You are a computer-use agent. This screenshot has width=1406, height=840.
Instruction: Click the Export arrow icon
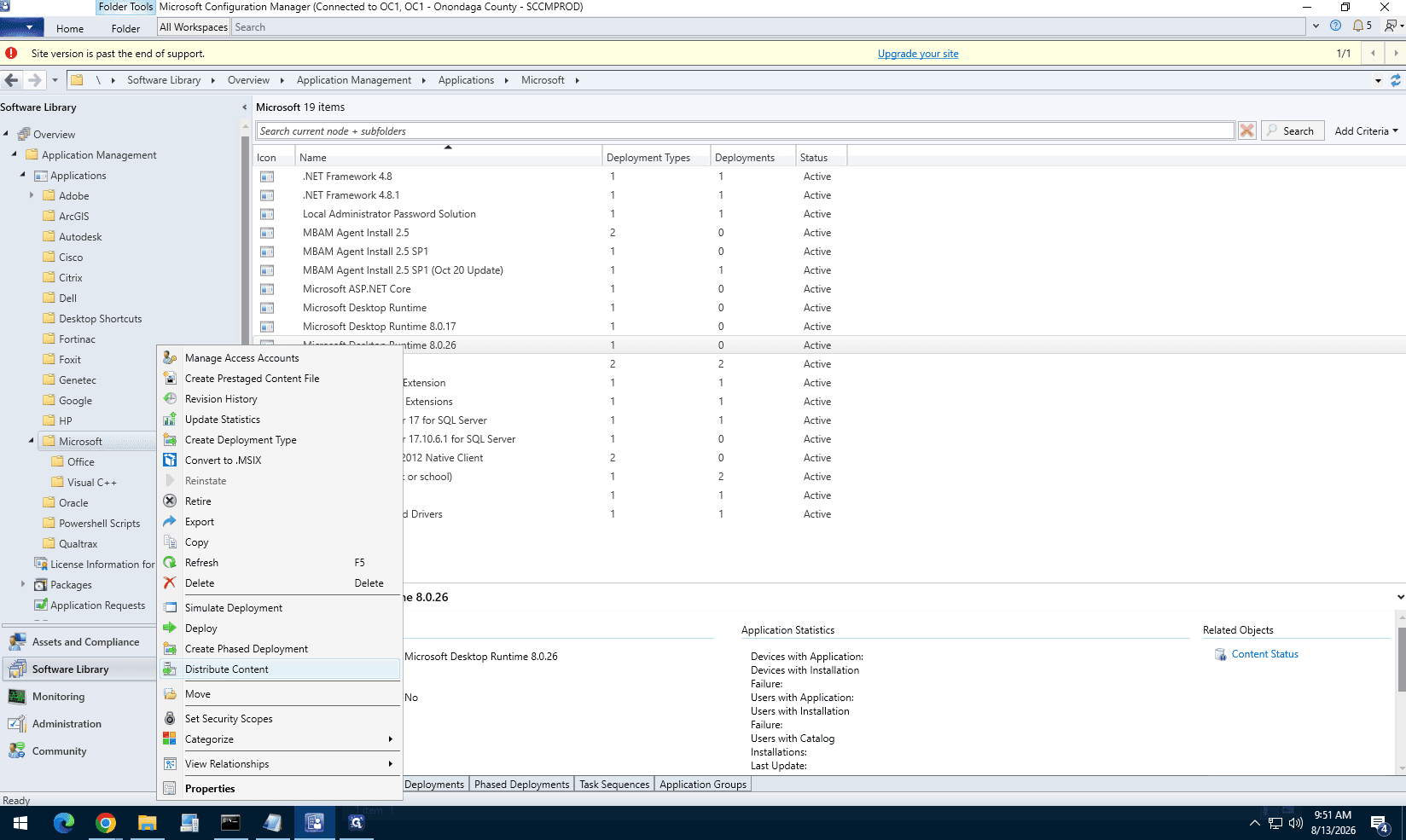(170, 521)
